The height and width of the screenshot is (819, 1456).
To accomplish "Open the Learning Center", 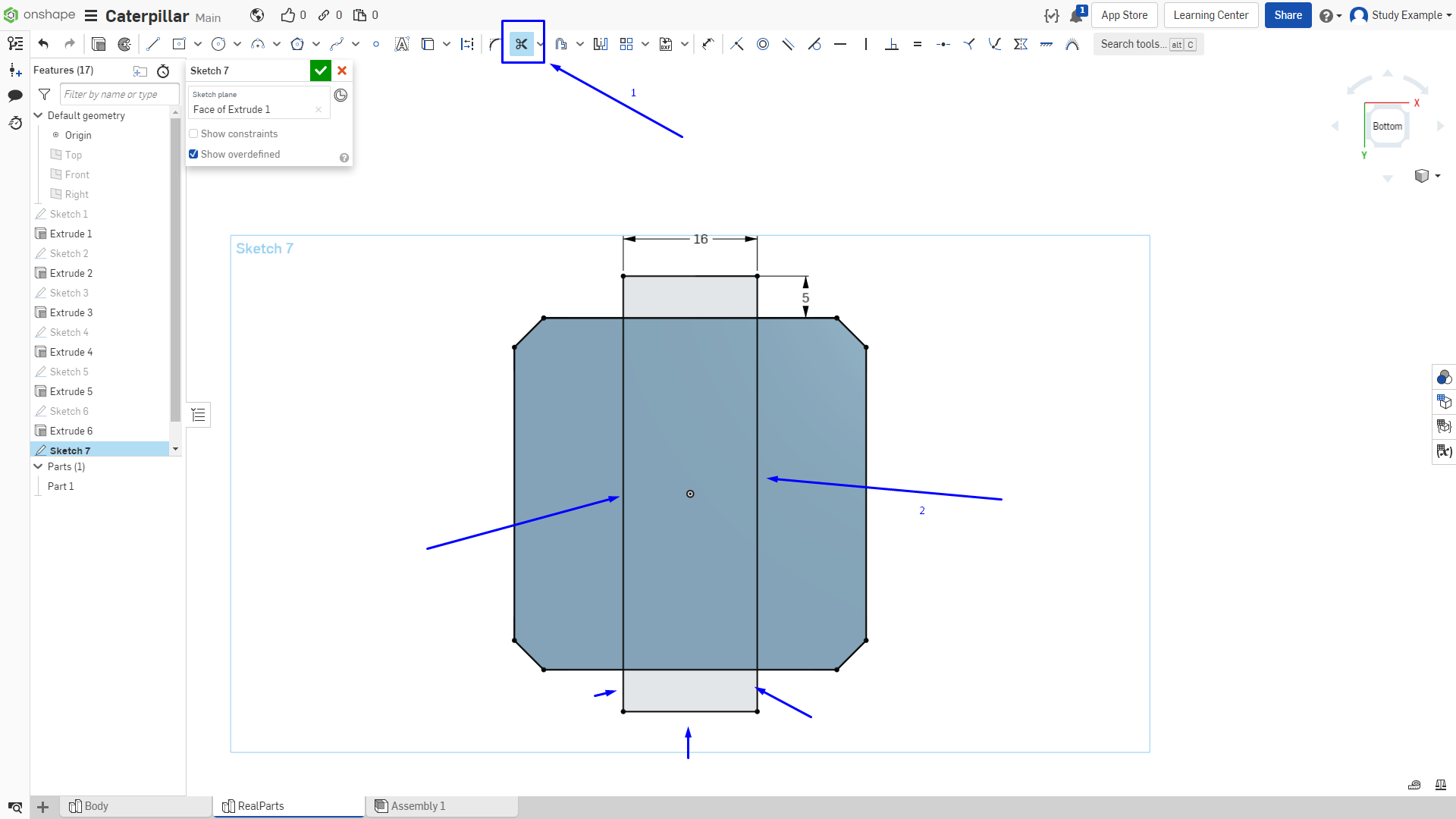I will (x=1211, y=15).
